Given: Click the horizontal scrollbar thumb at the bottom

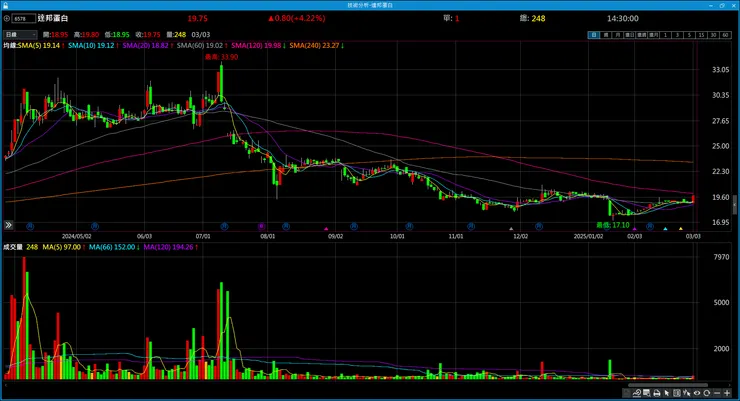Looking at the screenshot, I should click(668, 385).
